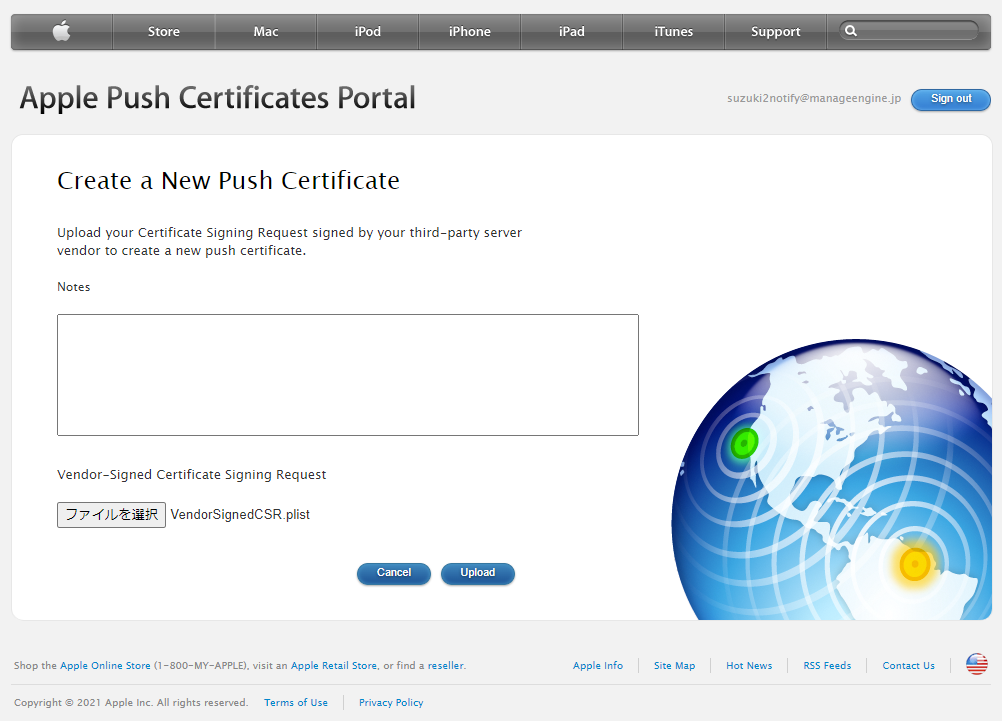Open the Support menu item
The width and height of the screenshot is (1002, 721).
coord(776,32)
